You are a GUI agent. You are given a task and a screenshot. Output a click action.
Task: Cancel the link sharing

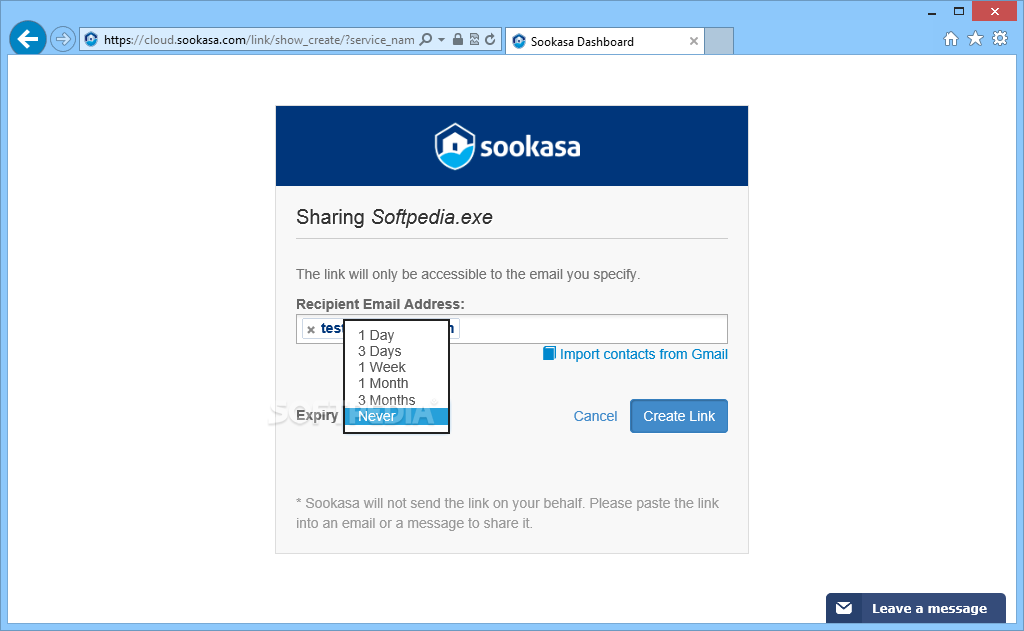[595, 416]
